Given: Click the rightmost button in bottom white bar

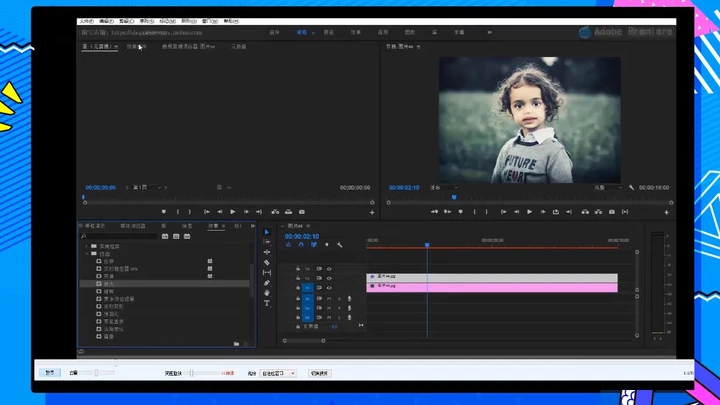Looking at the screenshot, I should click(x=320, y=373).
